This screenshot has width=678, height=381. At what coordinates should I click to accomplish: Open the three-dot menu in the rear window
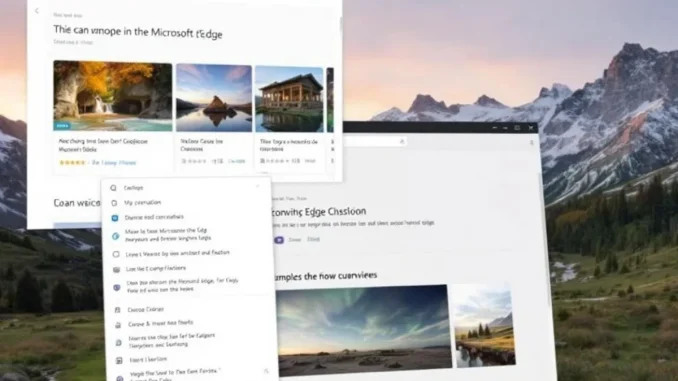(x=531, y=143)
